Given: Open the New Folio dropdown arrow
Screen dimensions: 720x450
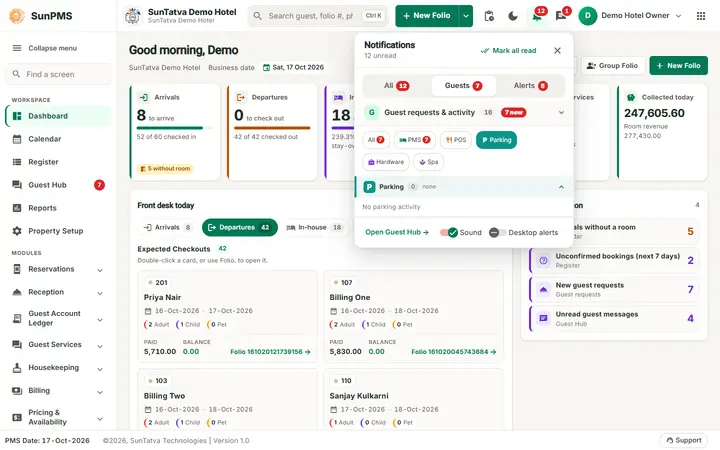Looking at the screenshot, I should (466, 16).
